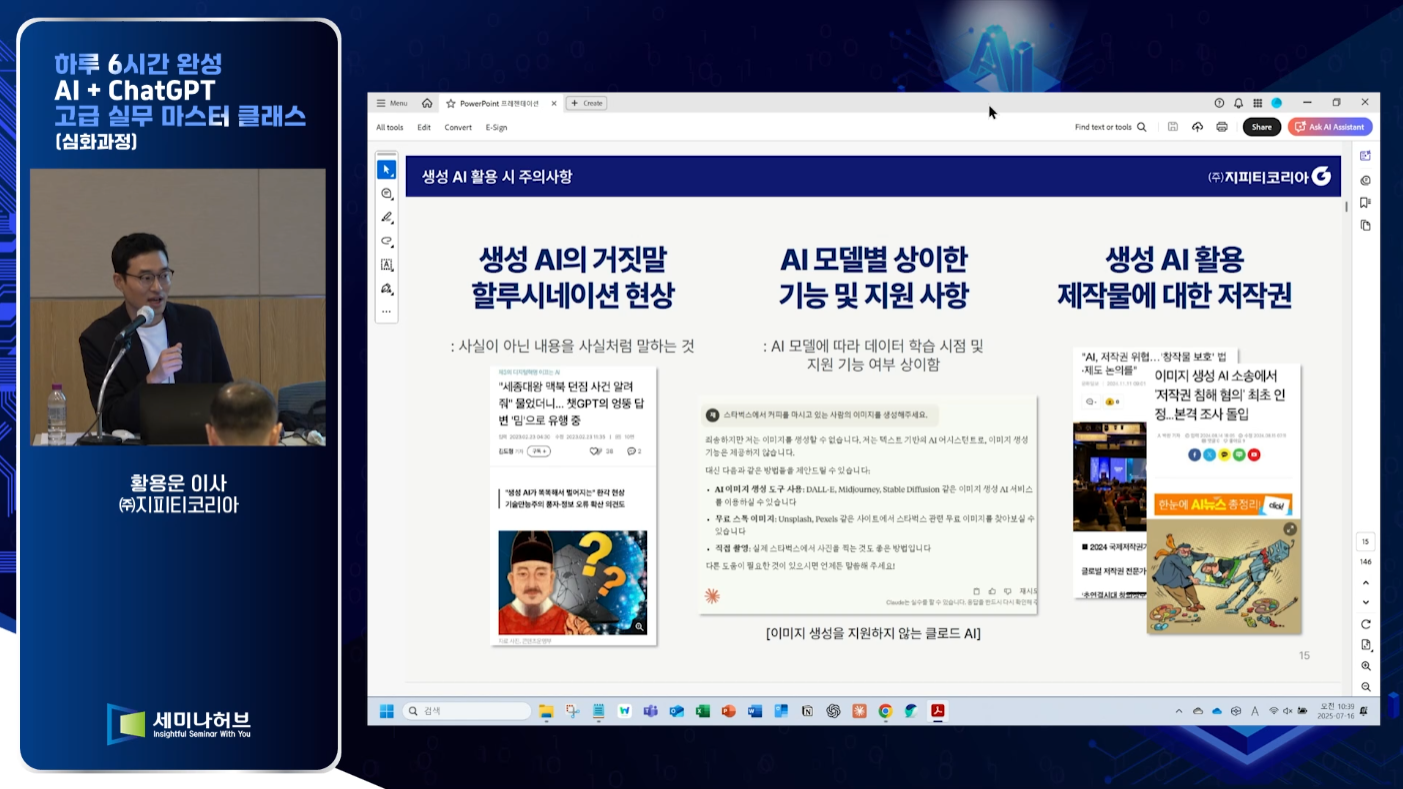The height and width of the screenshot is (789, 1403).
Task: Open the E-Sign menu
Action: [x=496, y=127]
